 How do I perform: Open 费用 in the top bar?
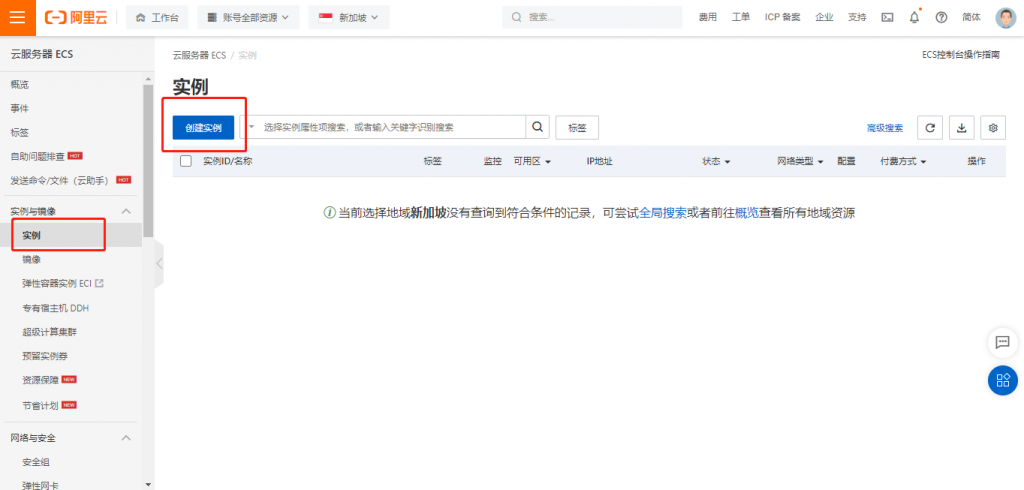point(707,18)
